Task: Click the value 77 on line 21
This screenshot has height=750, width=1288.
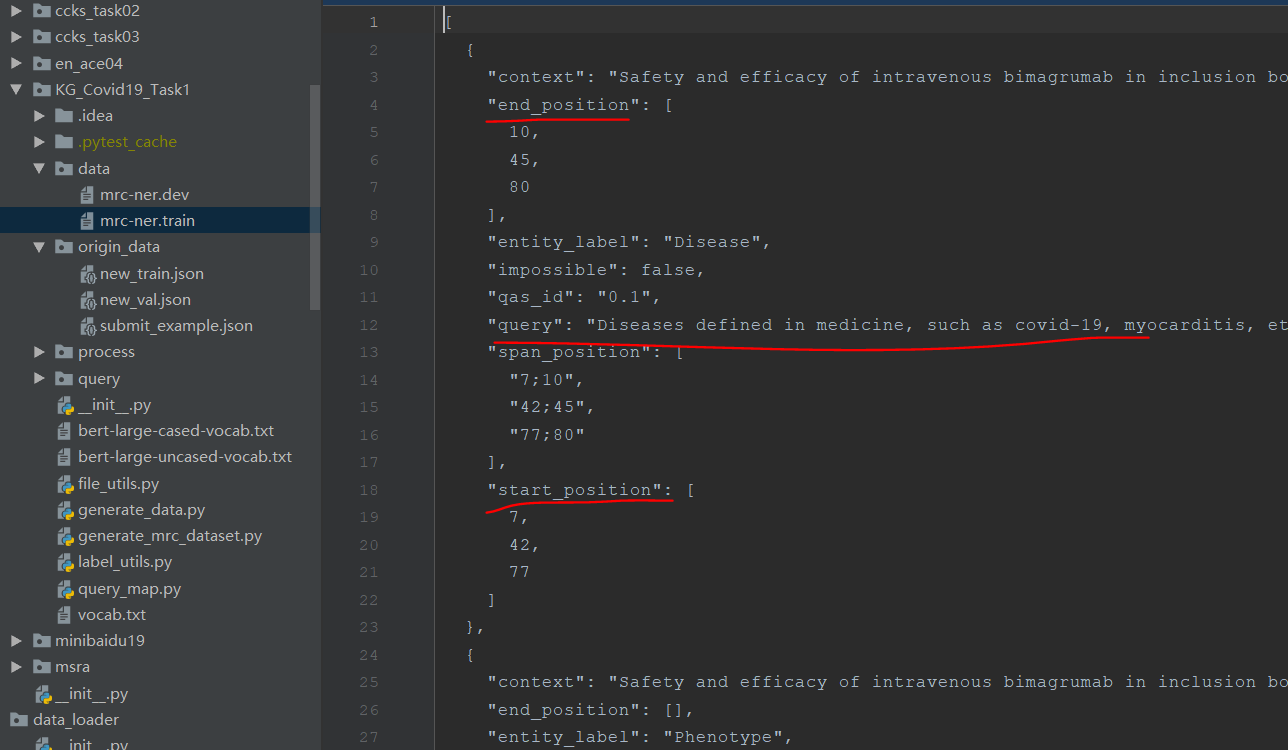Action: pyautogui.click(x=520, y=572)
